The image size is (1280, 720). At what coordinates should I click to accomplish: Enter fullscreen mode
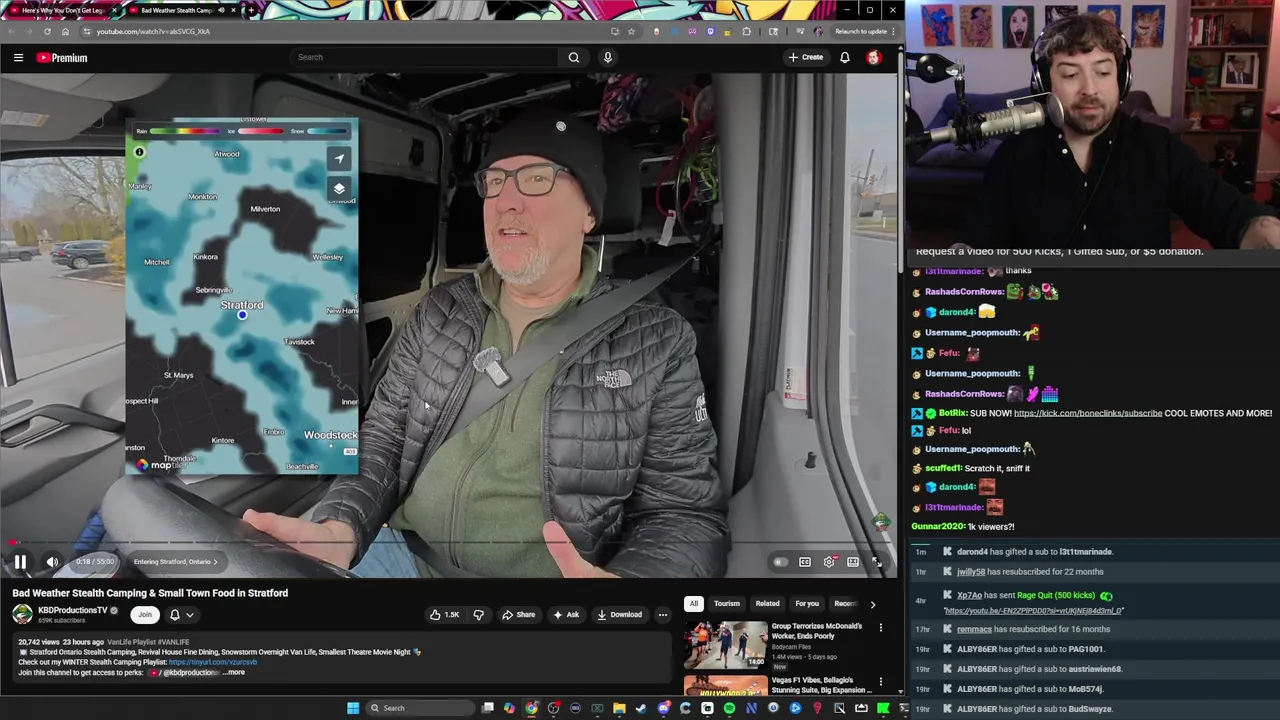[x=877, y=562]
